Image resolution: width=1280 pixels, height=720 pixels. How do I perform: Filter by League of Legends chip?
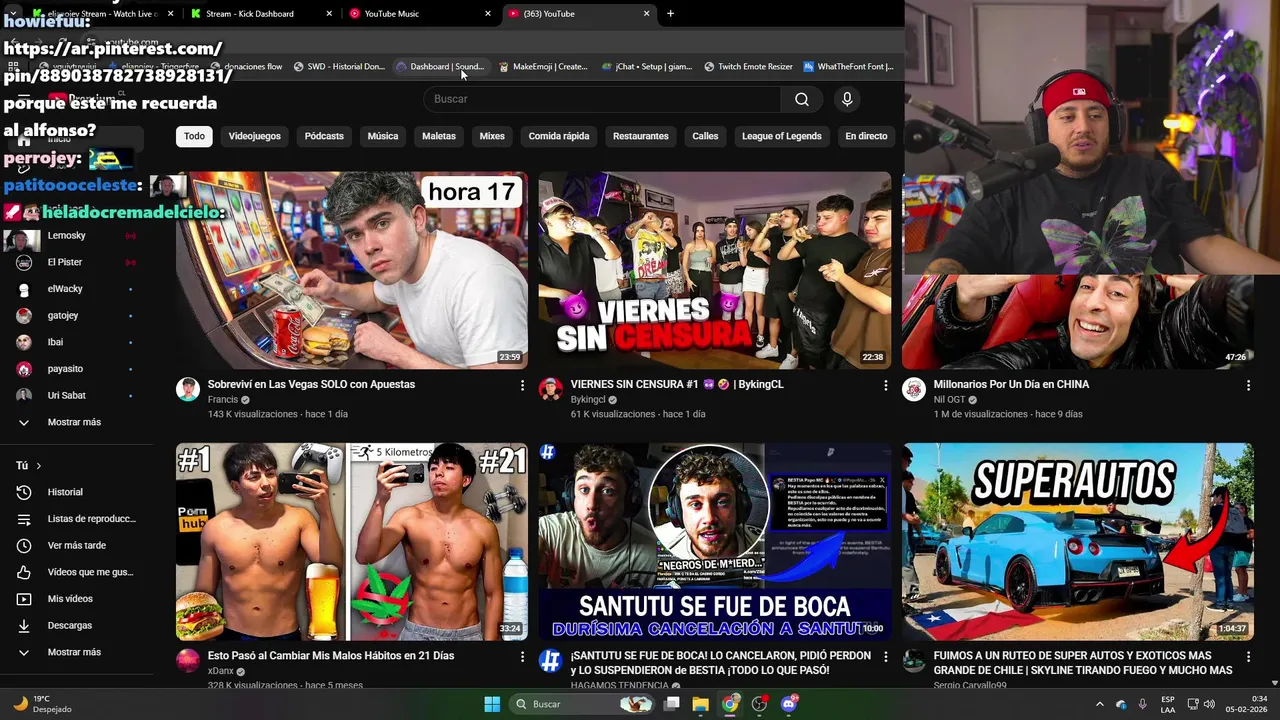781,136
